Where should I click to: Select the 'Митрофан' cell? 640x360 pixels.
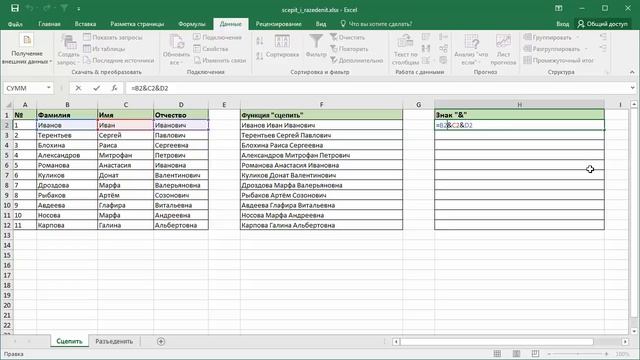tap(125, 155)
